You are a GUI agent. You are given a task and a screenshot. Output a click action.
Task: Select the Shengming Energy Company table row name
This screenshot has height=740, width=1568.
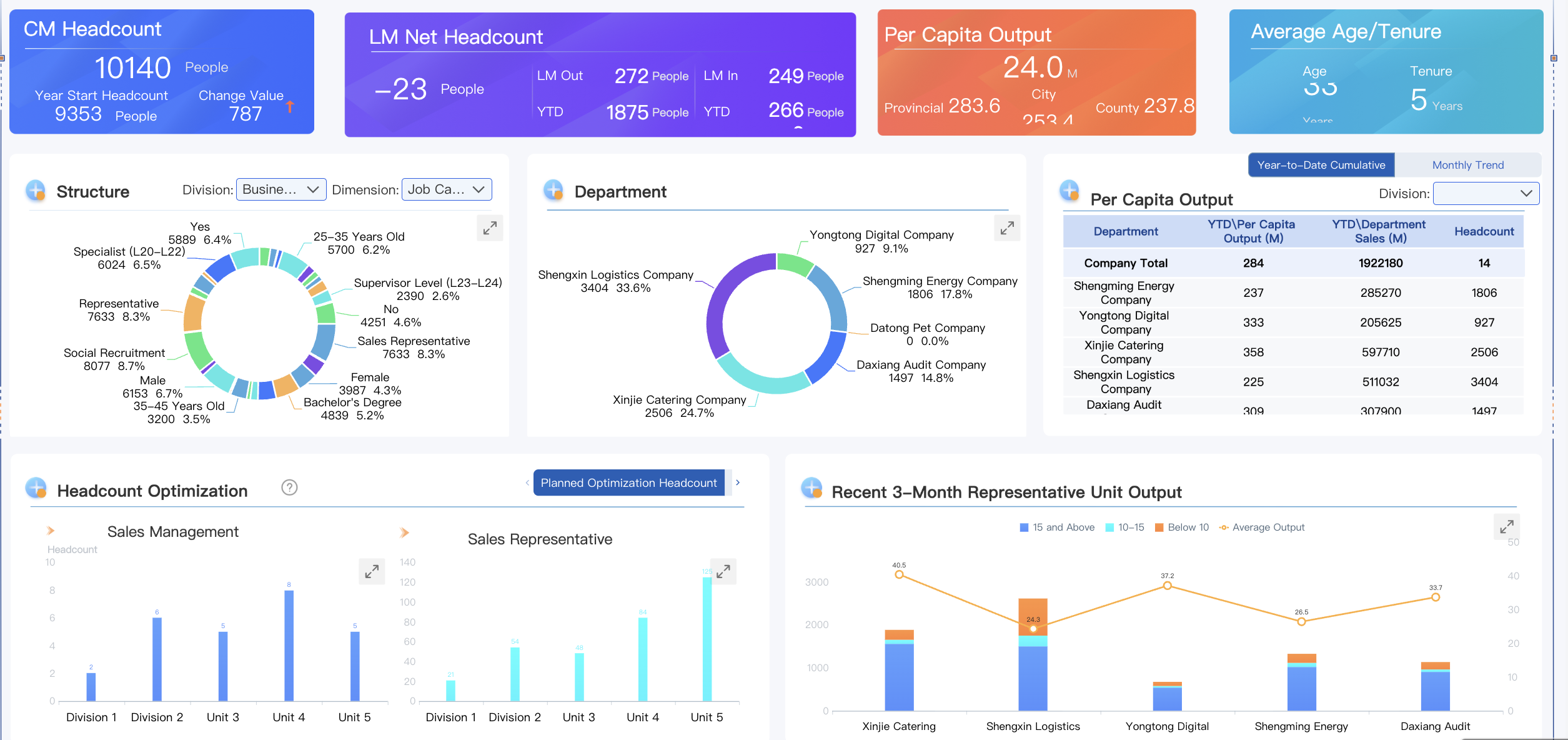1124,292
